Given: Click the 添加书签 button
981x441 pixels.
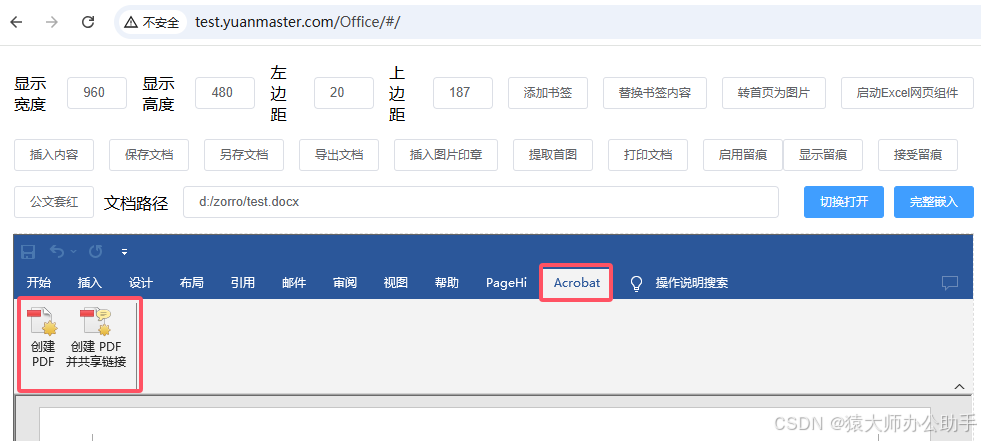Looking at the screenshot, I should (x=547, y=93).
